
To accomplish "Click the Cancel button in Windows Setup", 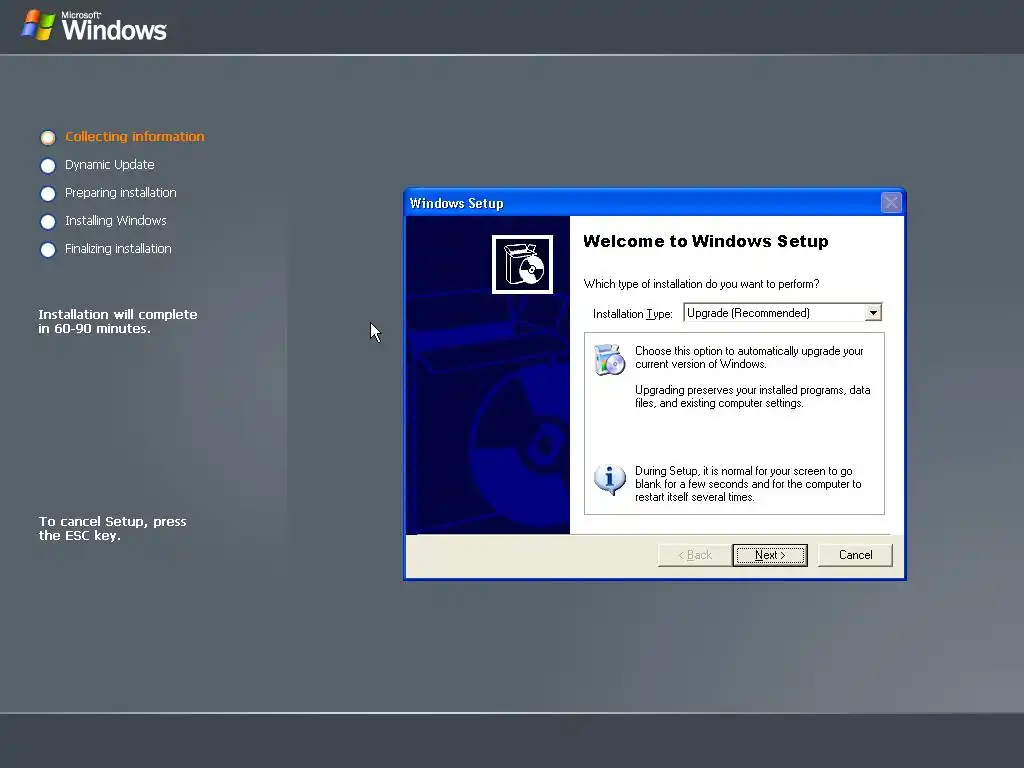I will [855, 555].
